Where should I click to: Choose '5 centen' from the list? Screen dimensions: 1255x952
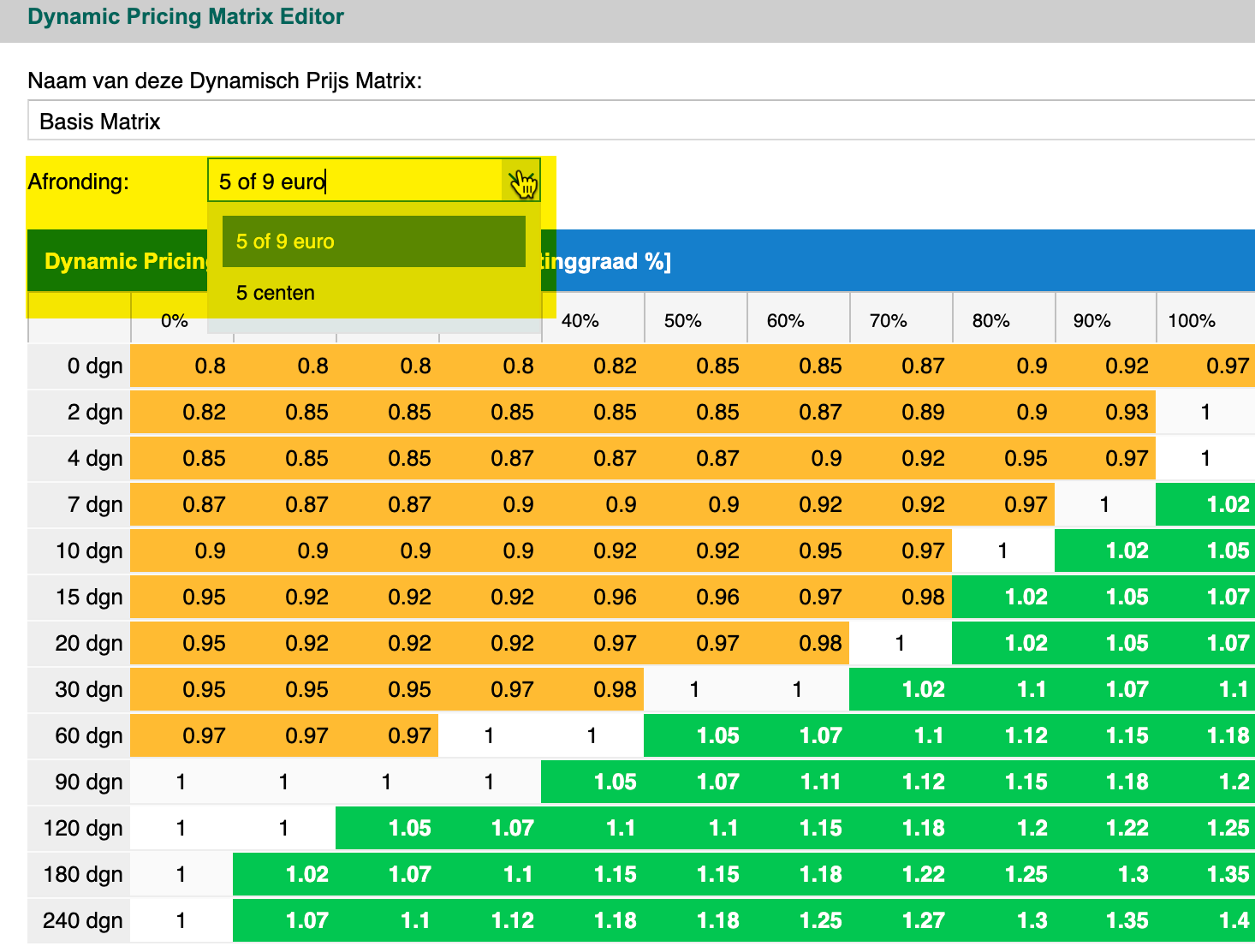(373, 293)
